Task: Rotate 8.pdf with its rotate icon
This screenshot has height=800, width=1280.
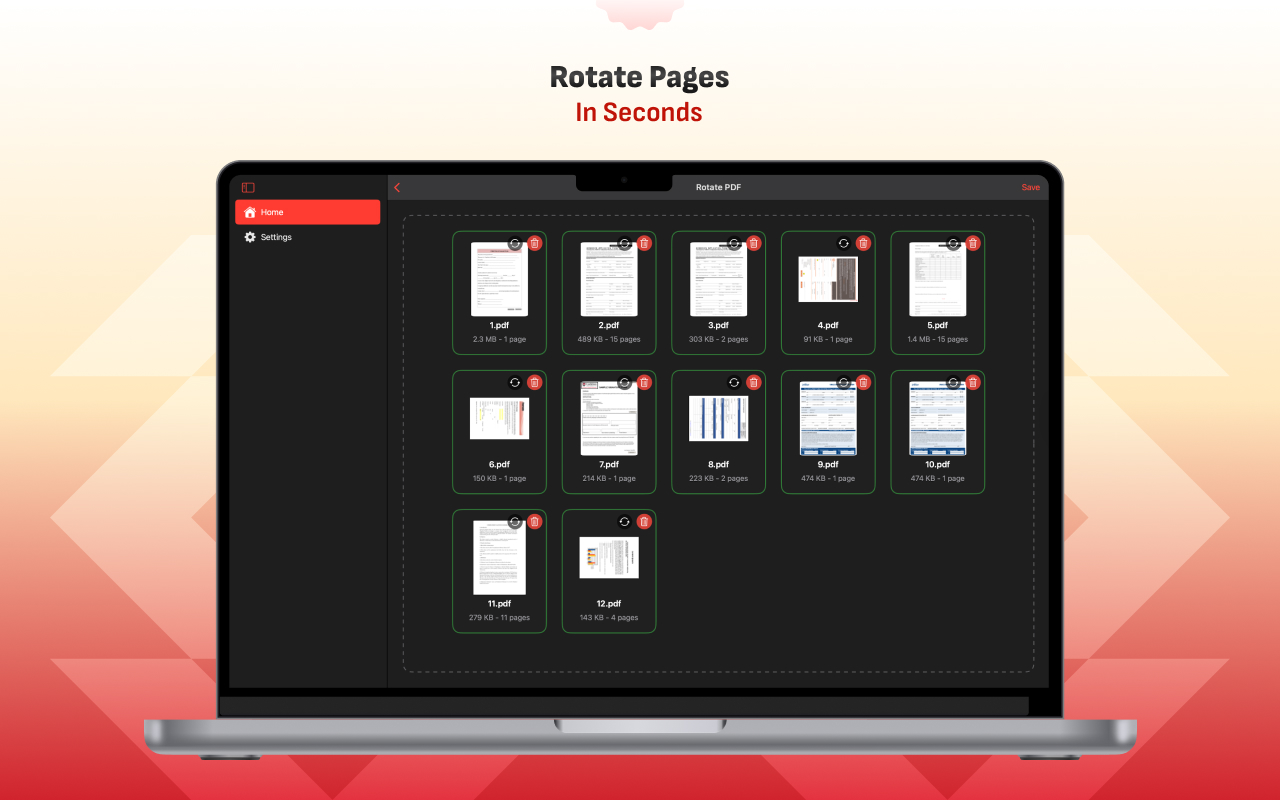Action: point(734,382)
